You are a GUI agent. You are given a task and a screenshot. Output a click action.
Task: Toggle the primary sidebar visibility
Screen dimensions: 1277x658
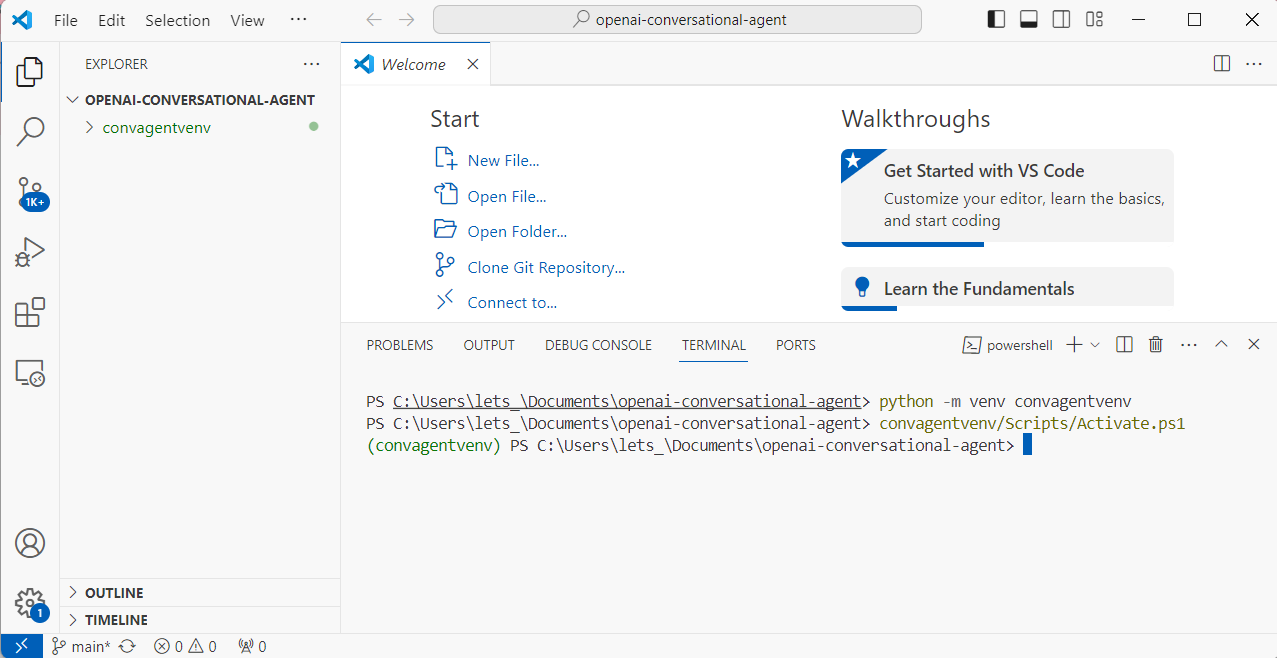[x=996, y=19]
